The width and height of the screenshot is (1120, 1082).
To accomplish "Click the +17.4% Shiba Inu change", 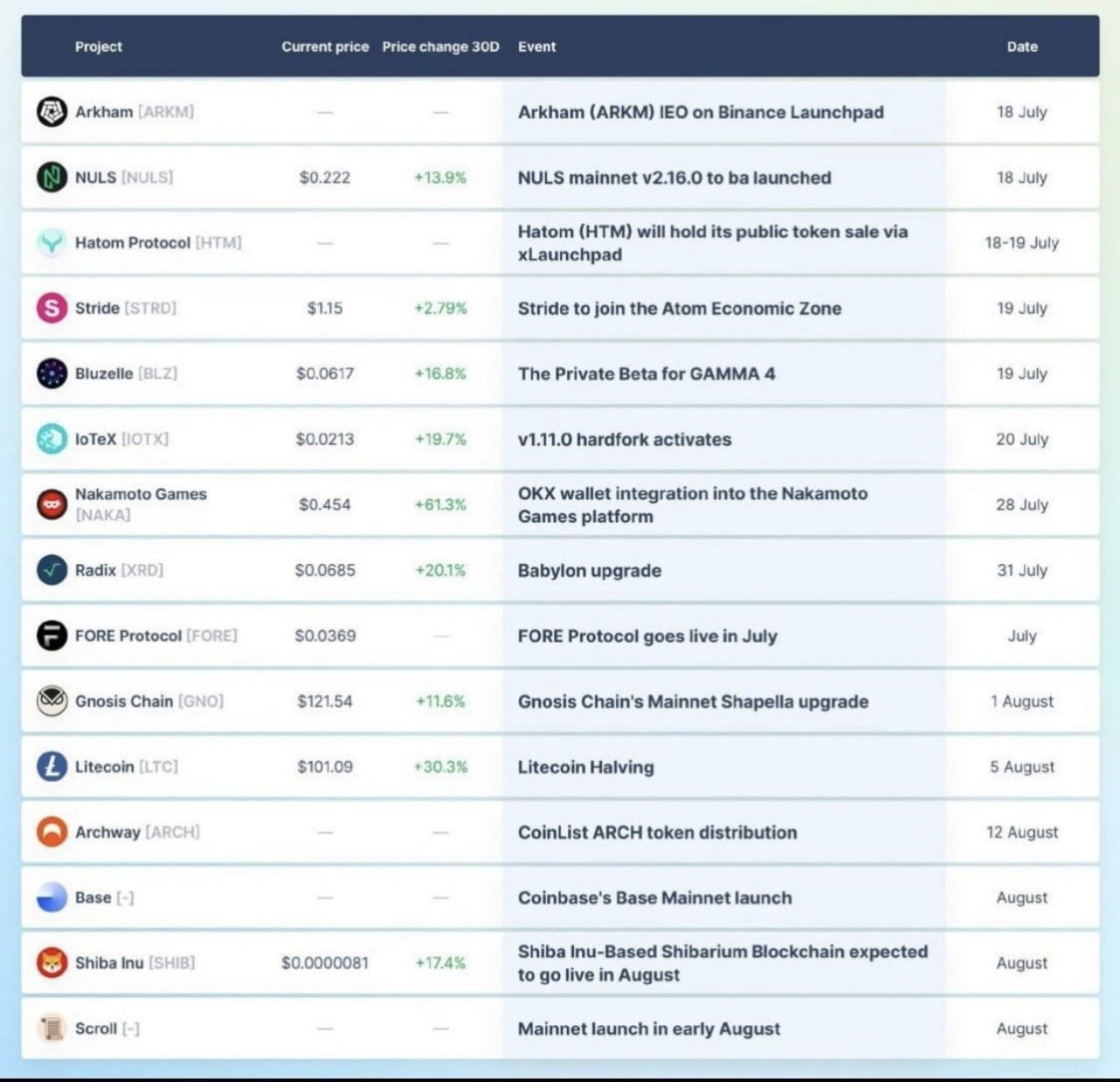I will pos(440,963).
